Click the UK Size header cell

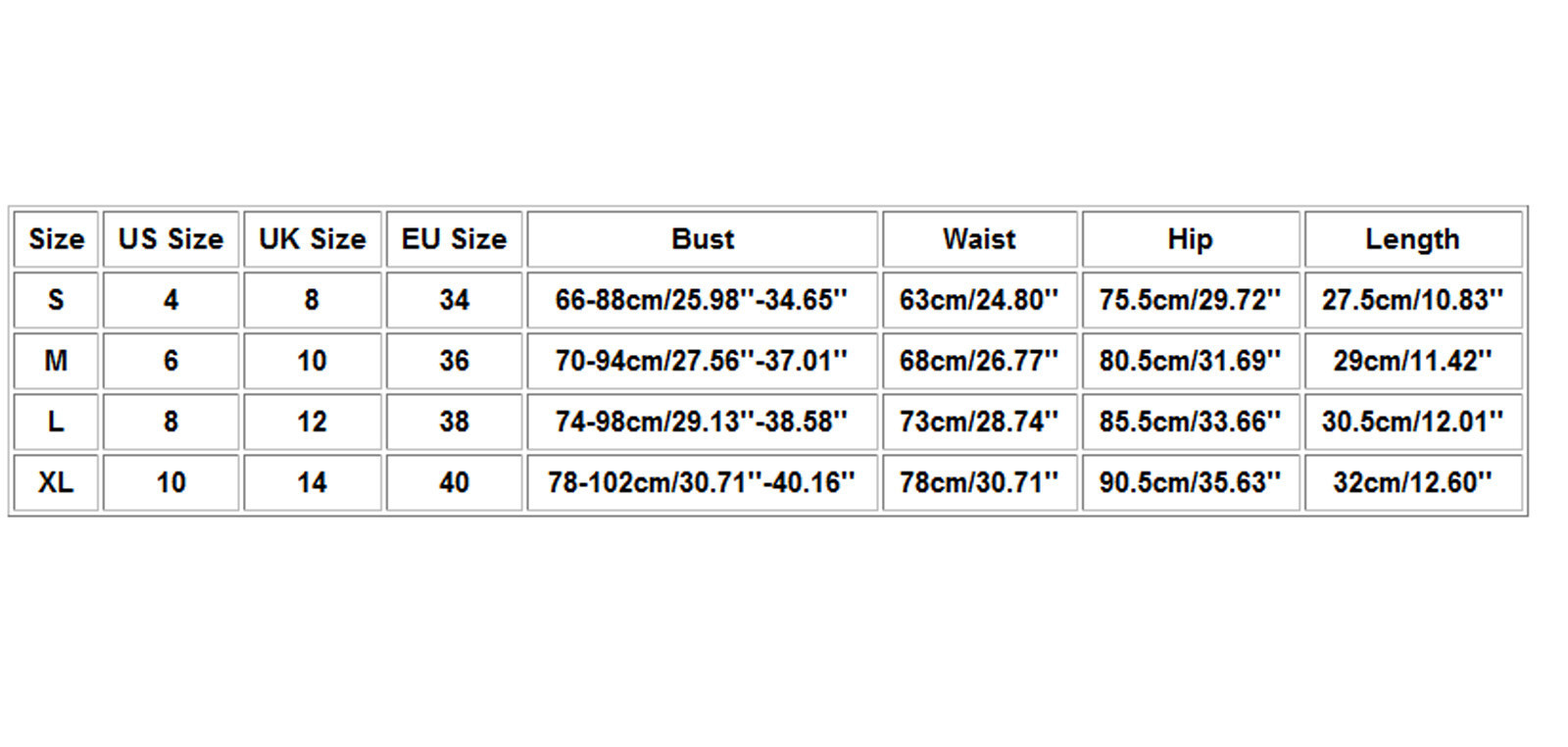coord(312,239)
